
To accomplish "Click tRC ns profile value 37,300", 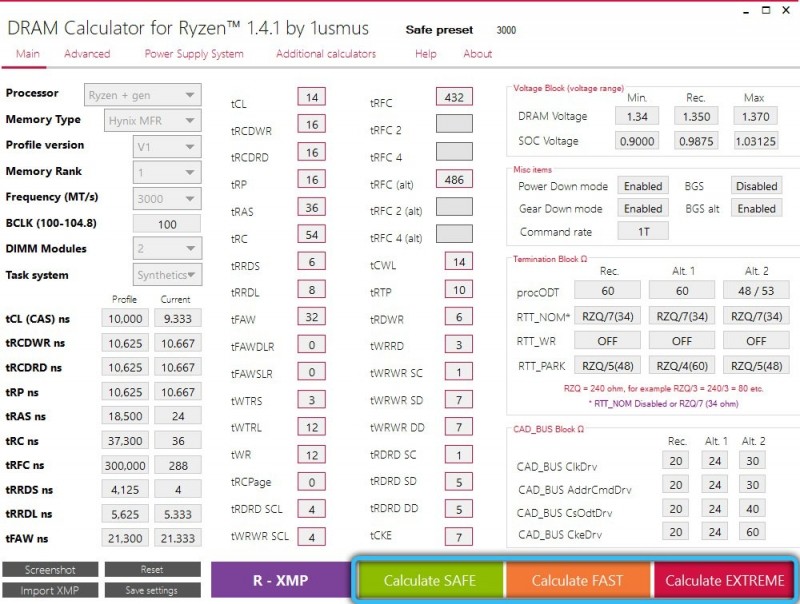I will (x=125, y=441).
